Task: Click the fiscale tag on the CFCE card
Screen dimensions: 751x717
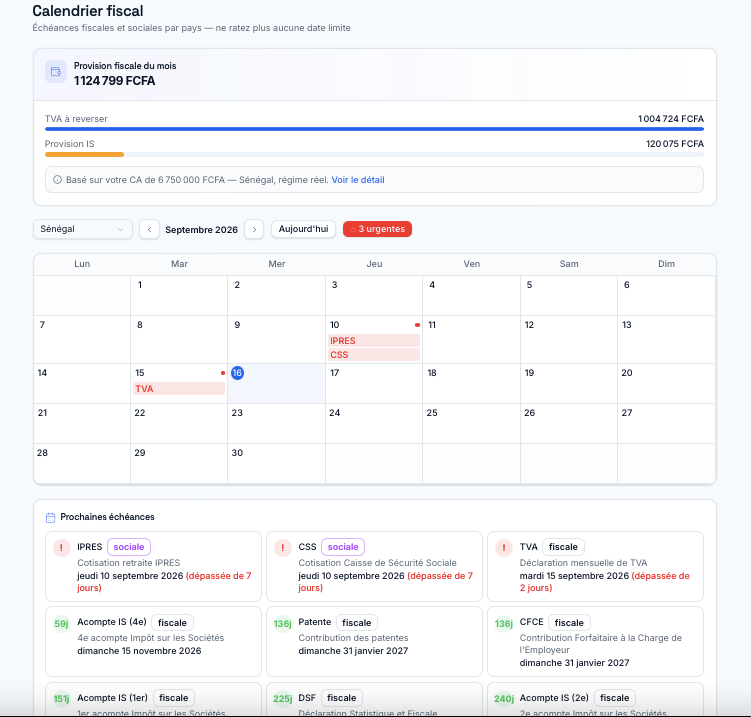Action: 569,623
